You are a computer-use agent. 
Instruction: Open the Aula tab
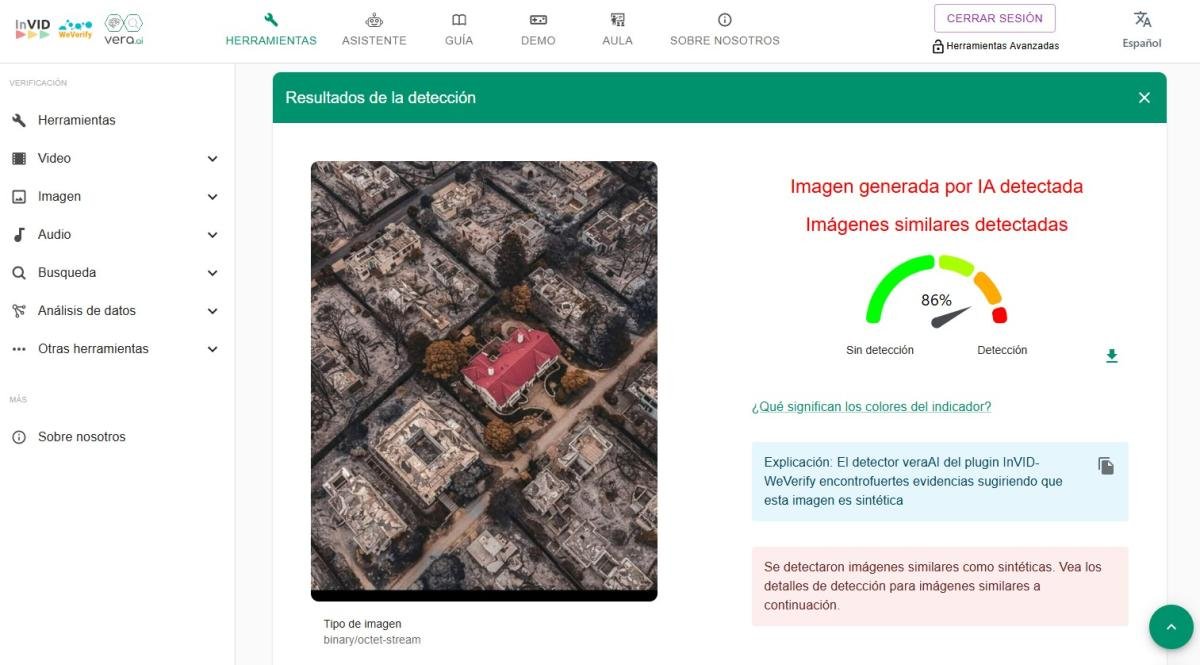click(x=617, y=30)
